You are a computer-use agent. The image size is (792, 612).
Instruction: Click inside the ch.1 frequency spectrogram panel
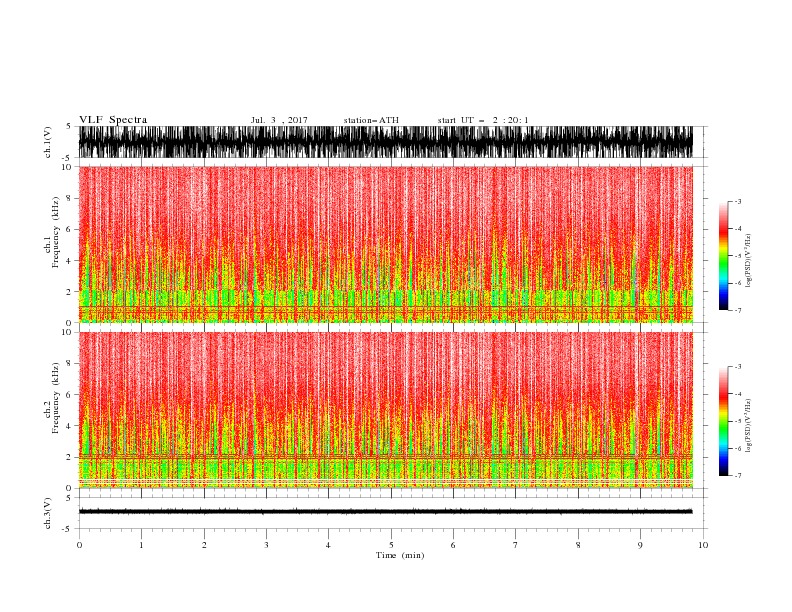(385, 244)
